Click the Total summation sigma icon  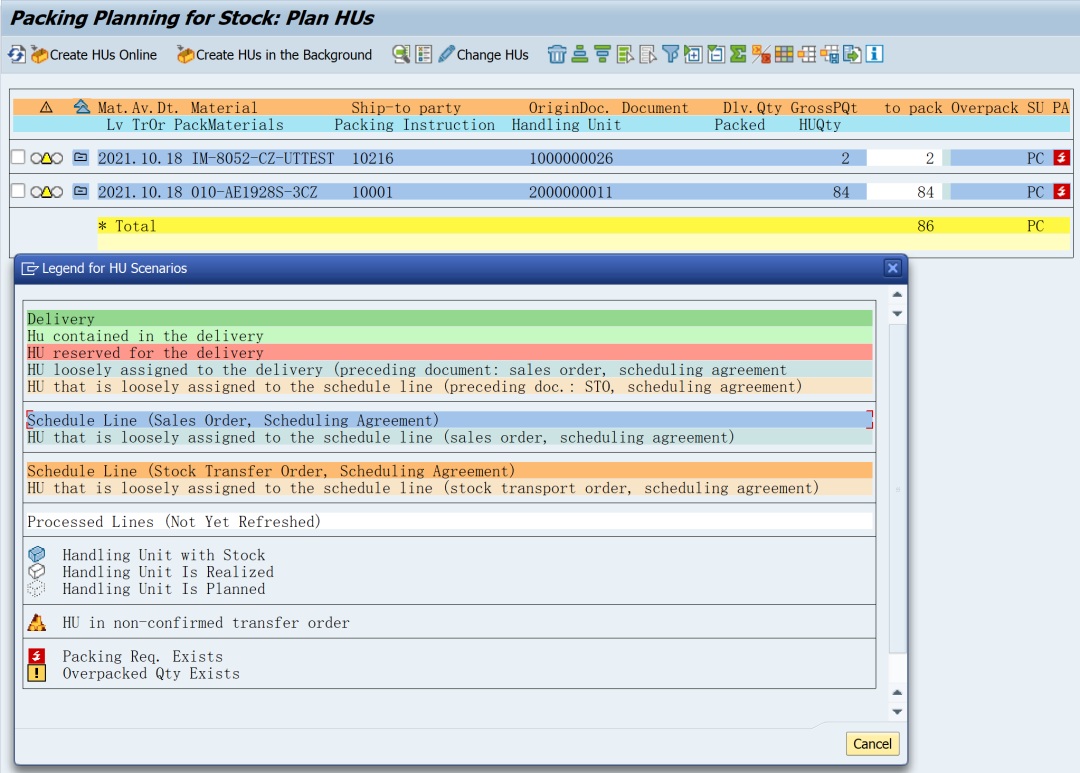point(738,54)
